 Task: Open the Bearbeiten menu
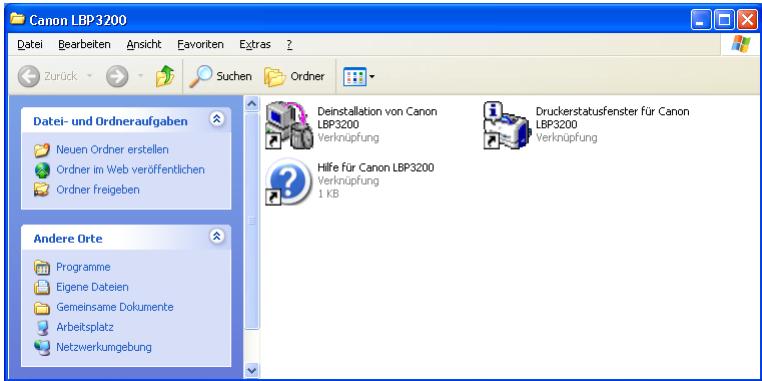pyautogui.click(x=85, y=45)
